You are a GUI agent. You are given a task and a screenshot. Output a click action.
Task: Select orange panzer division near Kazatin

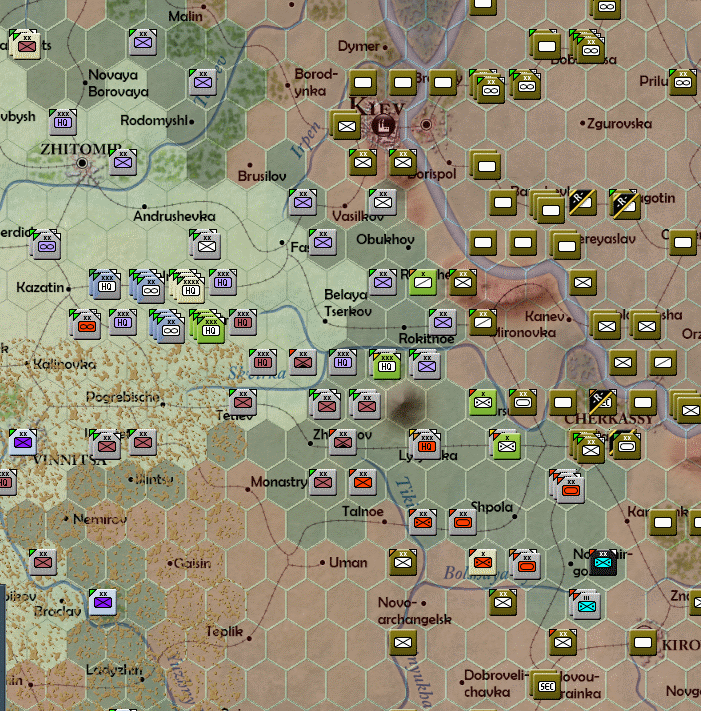(x=87, y=326)
